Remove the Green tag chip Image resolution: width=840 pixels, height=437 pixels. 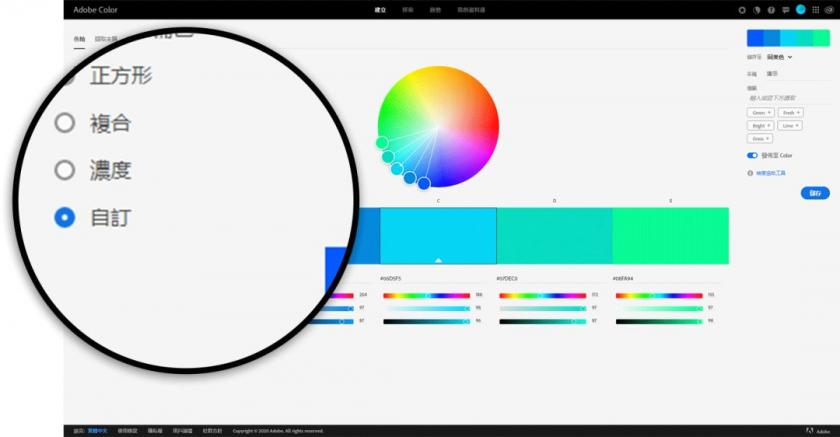pos(770,113)
